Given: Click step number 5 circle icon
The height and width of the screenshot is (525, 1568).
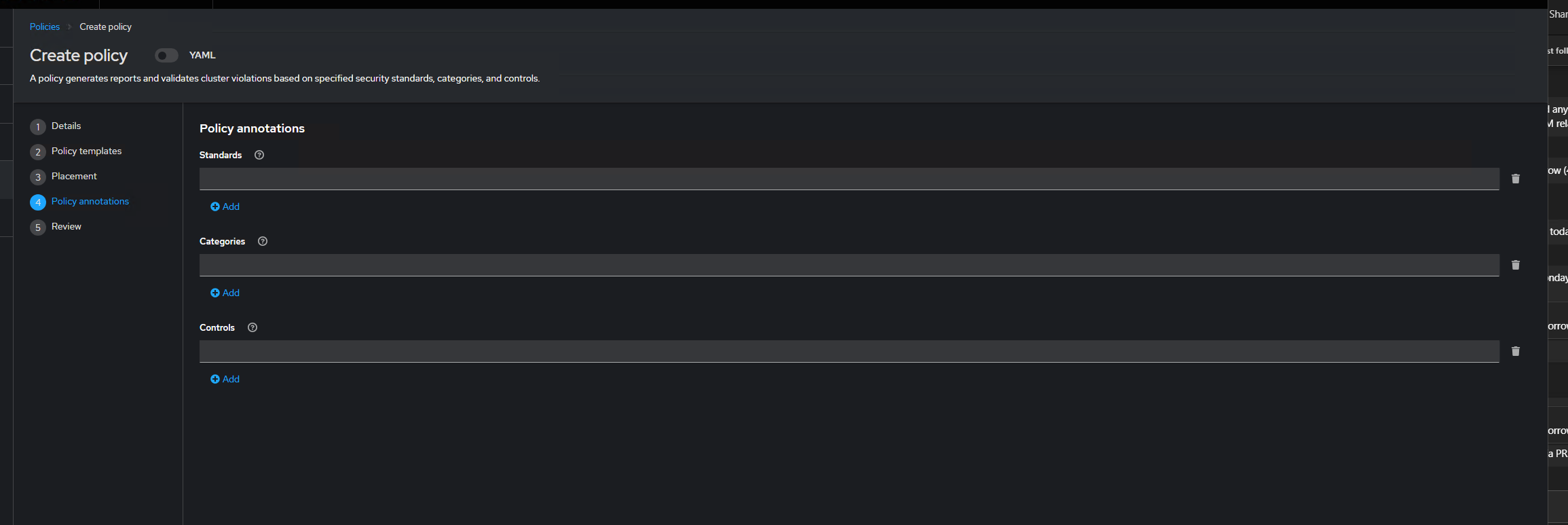Looking at the screenshot, I should click(38, 228).
